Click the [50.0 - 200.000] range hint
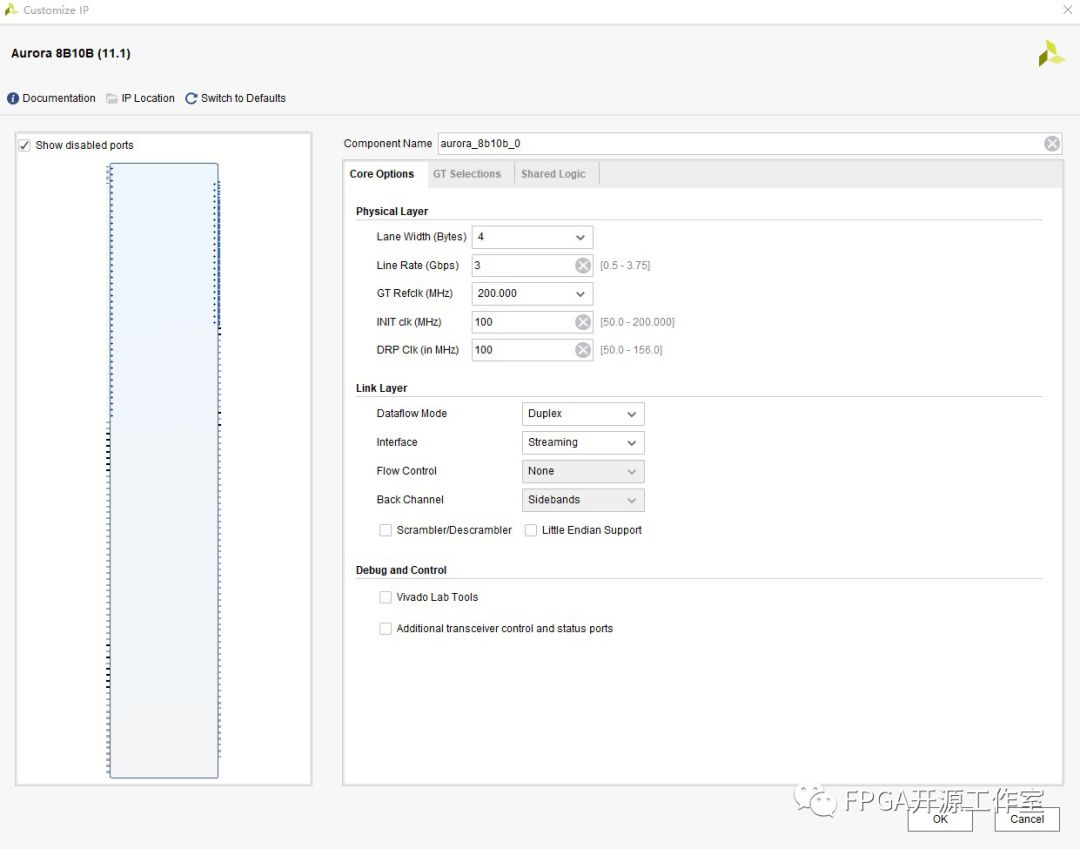Image resolution: width=1080 pixels, height=849 pixels. coord(637,322)
